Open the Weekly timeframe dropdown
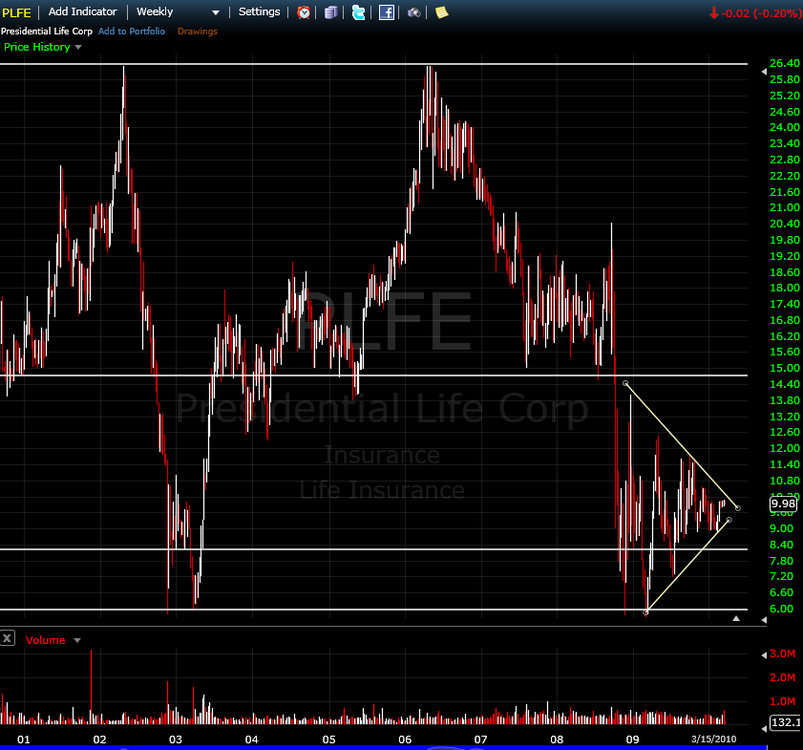Image resolution: width=803 pixels, height=750 pixels. point(178,12)
